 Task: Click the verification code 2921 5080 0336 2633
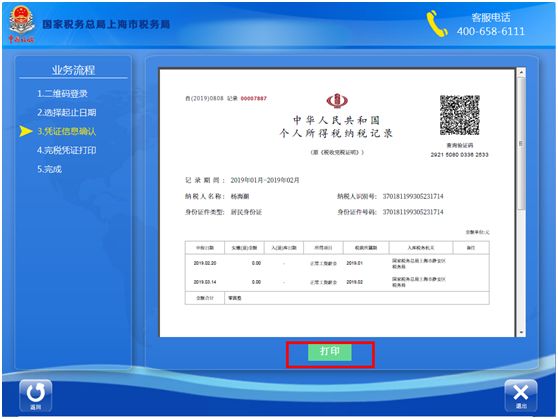coord(459,154)
